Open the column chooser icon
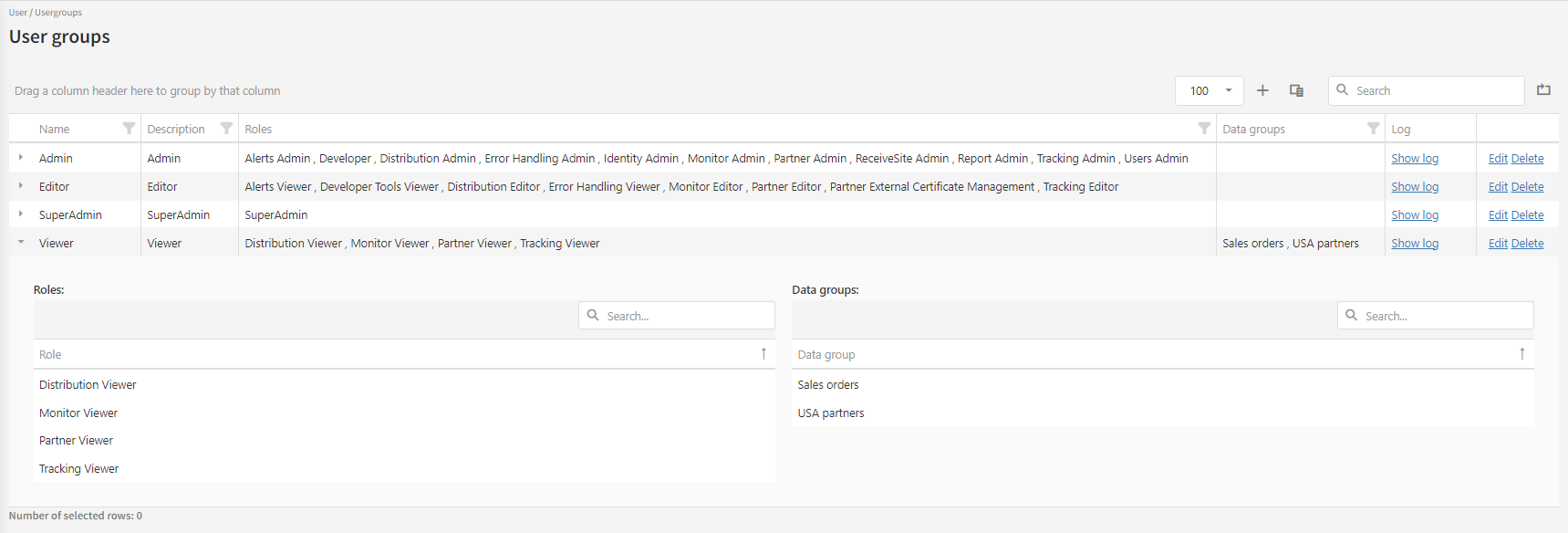This screenshot has width=1568, height=533. click(x=1296, y=90)
